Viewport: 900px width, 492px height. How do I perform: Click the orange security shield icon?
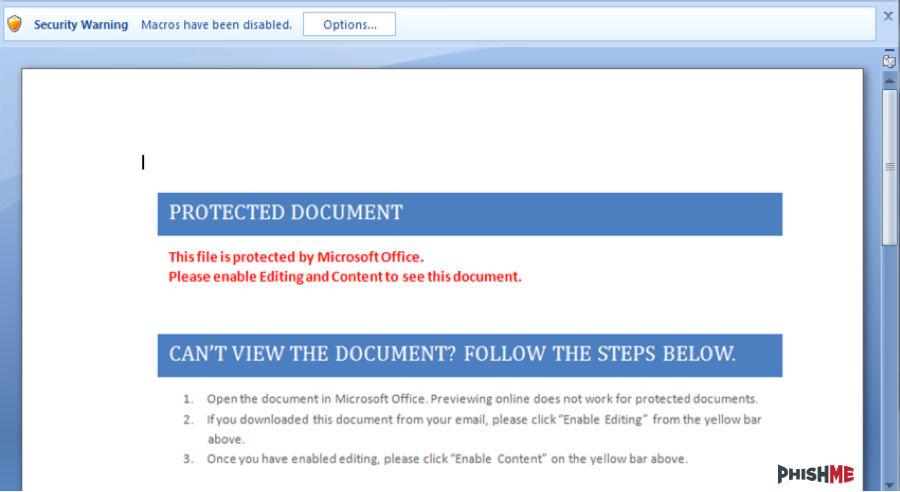14,24
